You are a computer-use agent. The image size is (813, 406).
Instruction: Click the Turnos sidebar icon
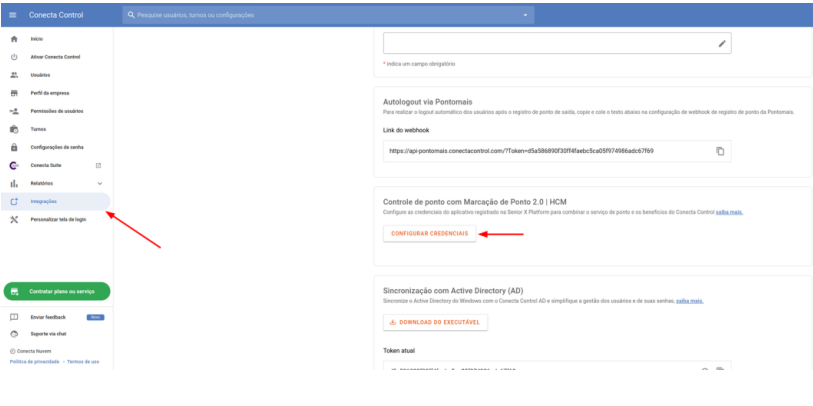(x=14, y=129)
